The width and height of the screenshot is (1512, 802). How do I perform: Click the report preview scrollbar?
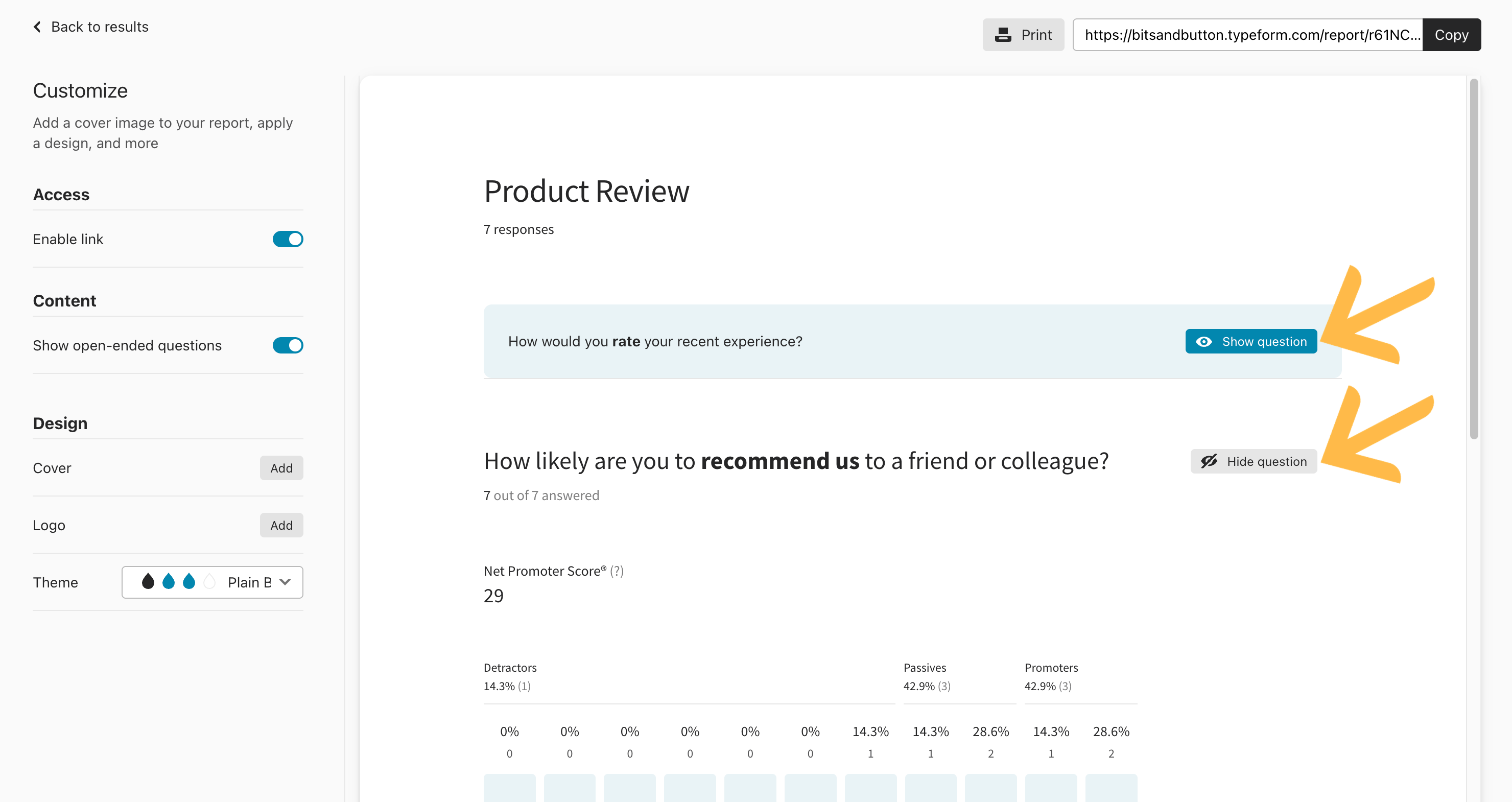click(x=1473, y=258)
